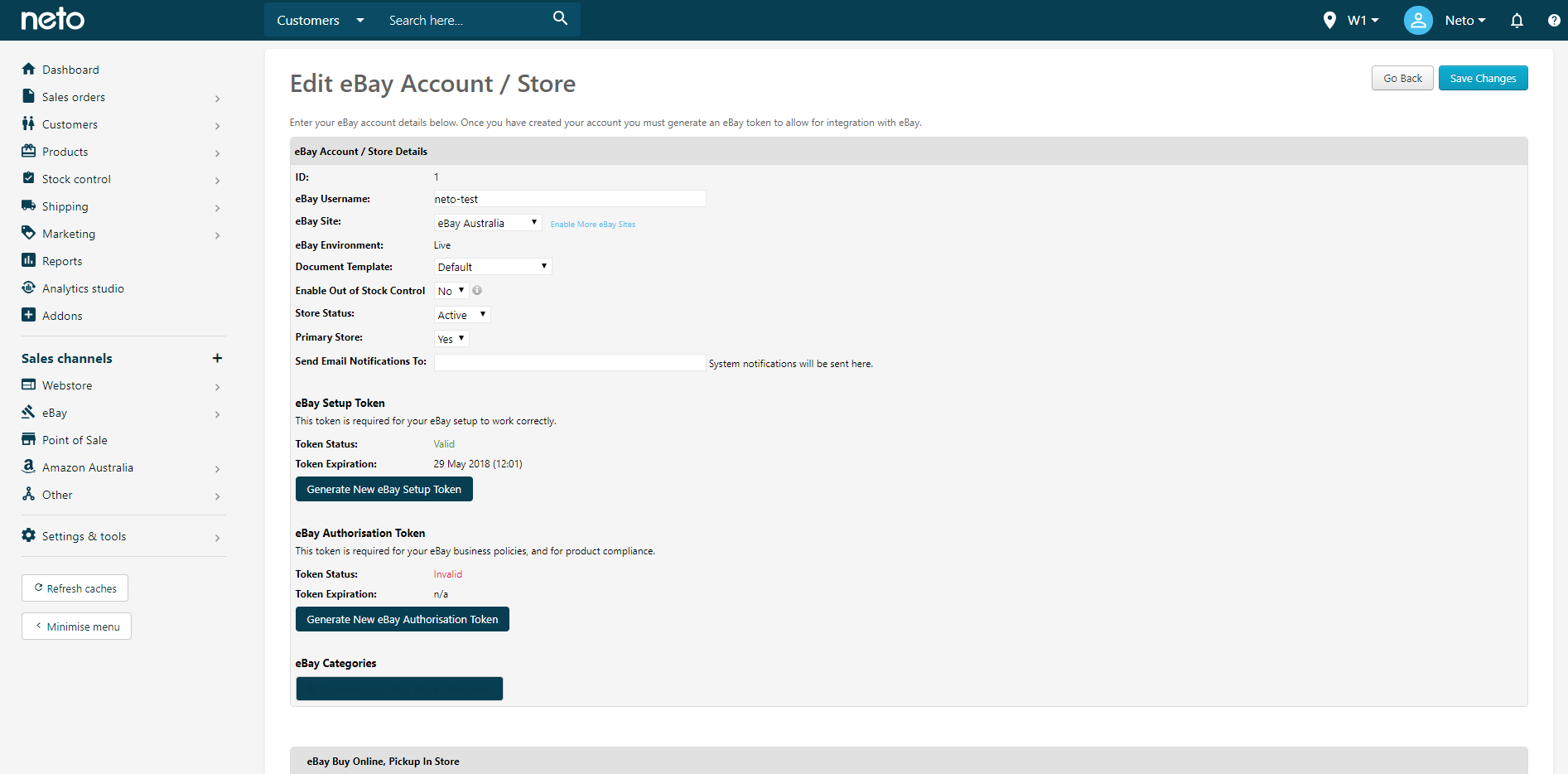
Task: Open the Store Status dropdown
Action: tap(462, 315)
